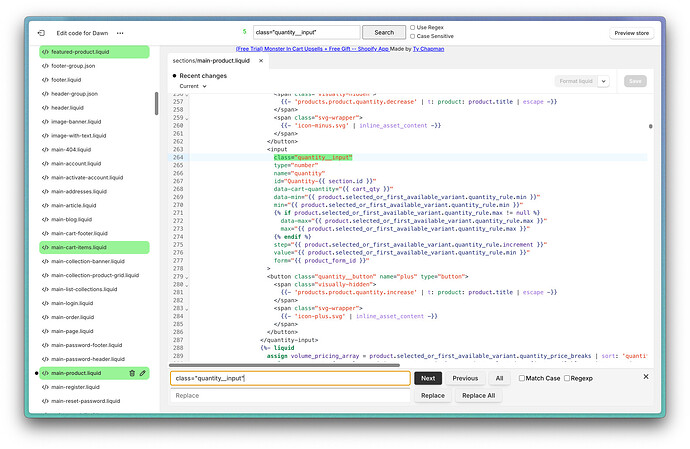Image resolution: width=690 pixels, height=449 pixels.
Task: Click Previous to find prior match
Action: pyautogui.click(x=465, y=378)
